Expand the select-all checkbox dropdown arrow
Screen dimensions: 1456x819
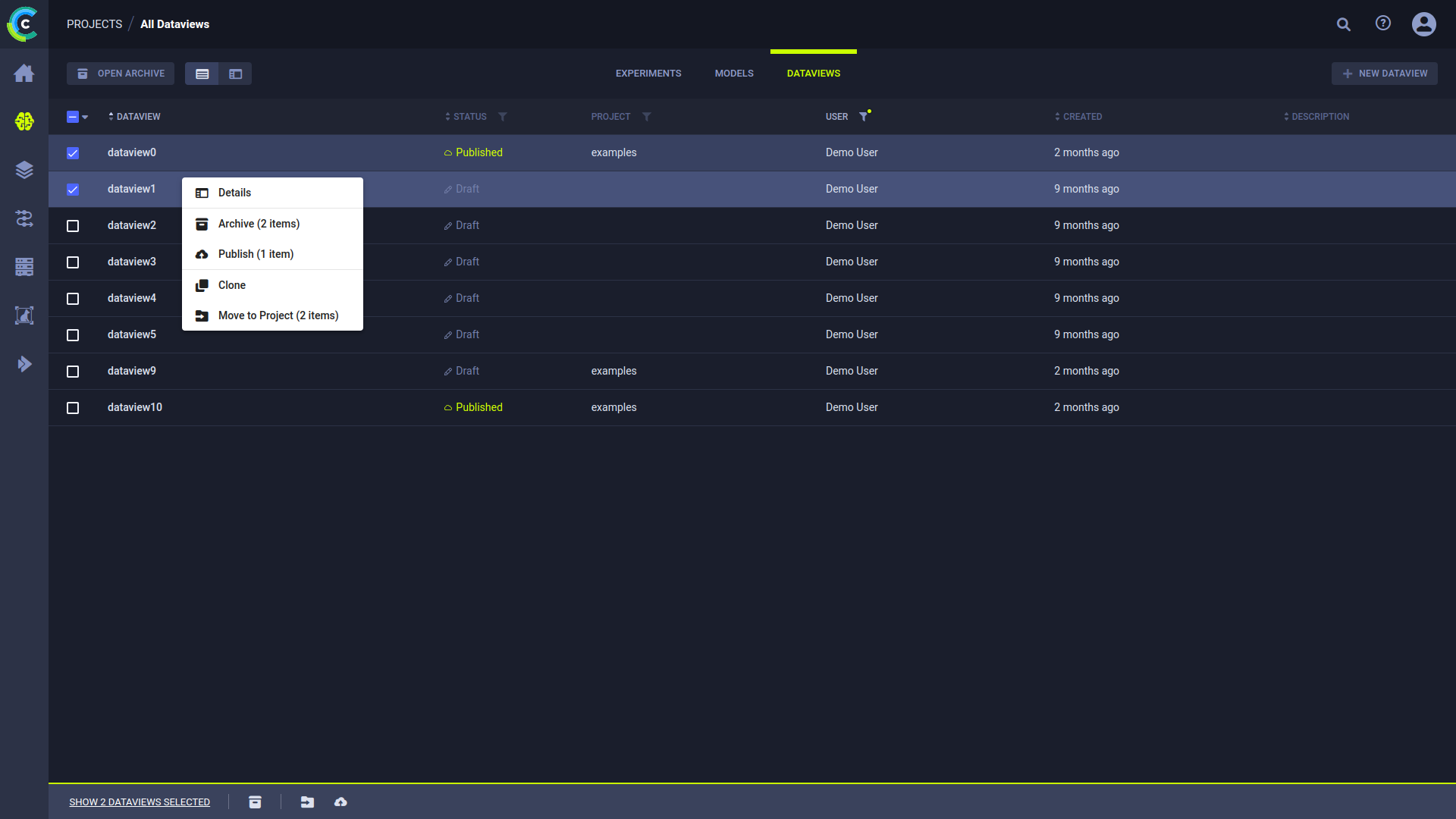point(85,117)
